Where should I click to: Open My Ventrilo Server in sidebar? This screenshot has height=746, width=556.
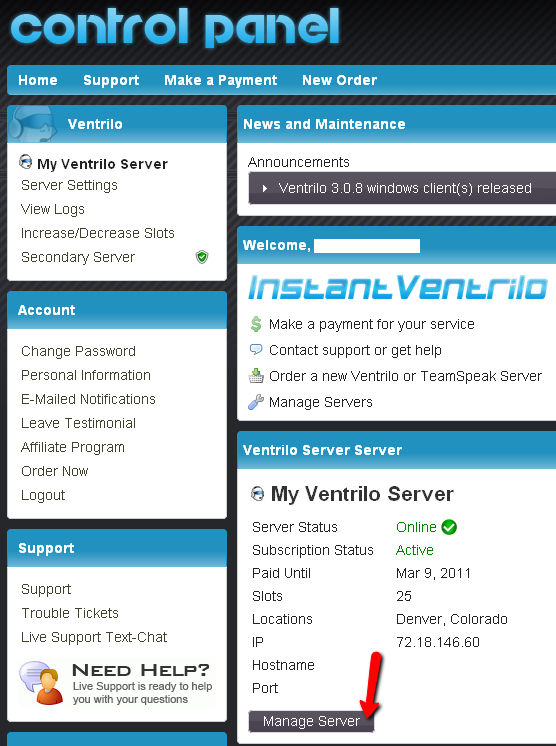tap(103, 164)
